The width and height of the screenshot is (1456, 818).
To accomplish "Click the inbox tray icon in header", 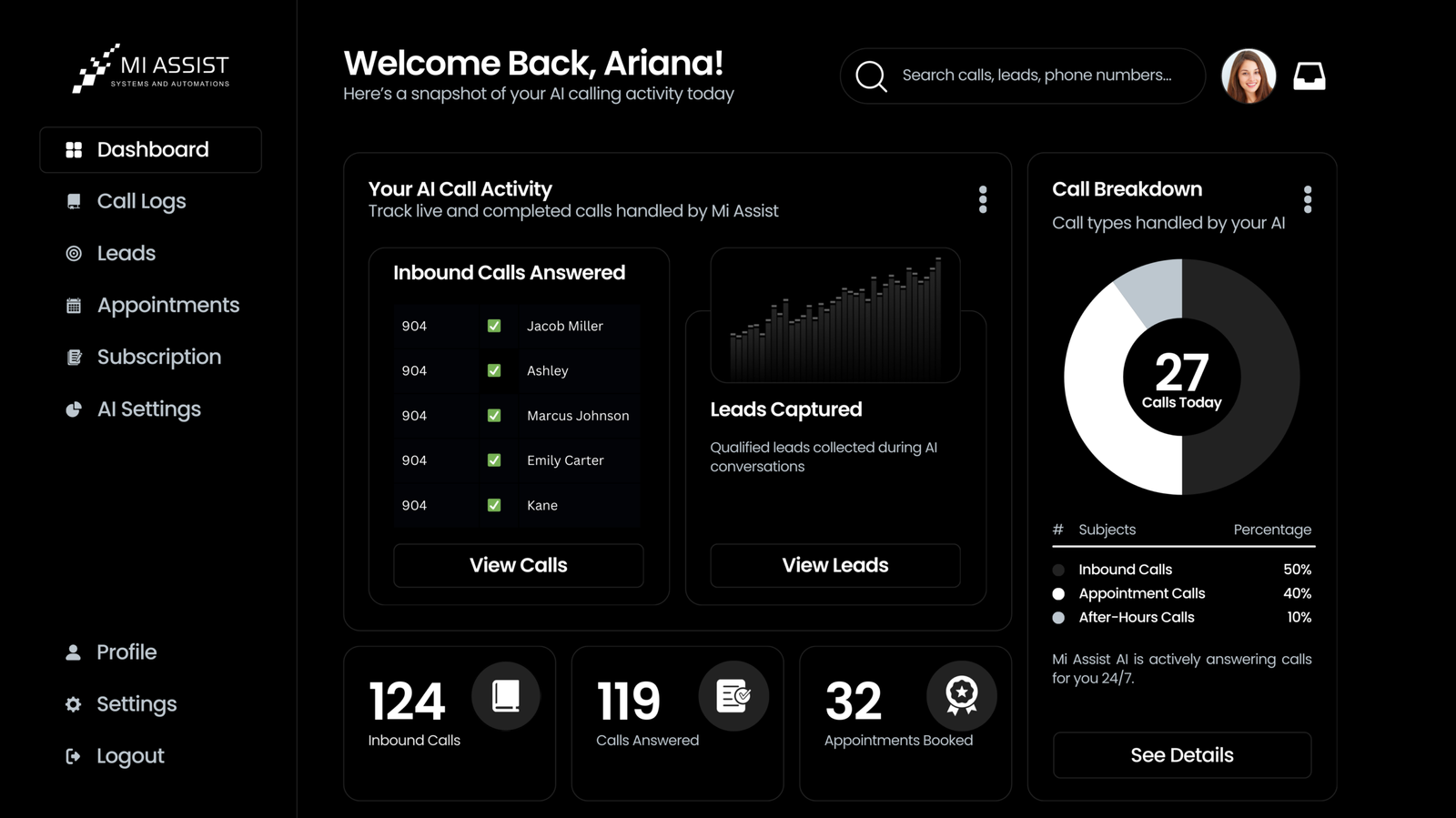I will coord(1309,76).
